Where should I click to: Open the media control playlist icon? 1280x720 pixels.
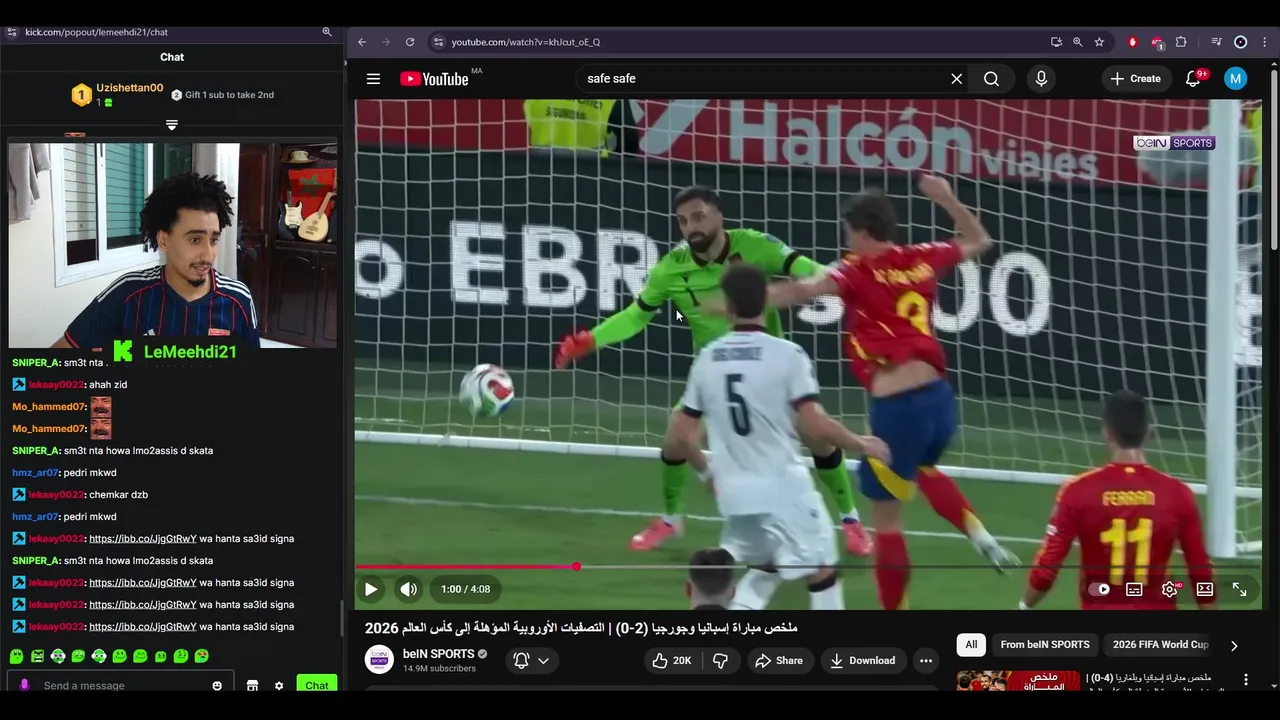click(x=1216, y=42)
